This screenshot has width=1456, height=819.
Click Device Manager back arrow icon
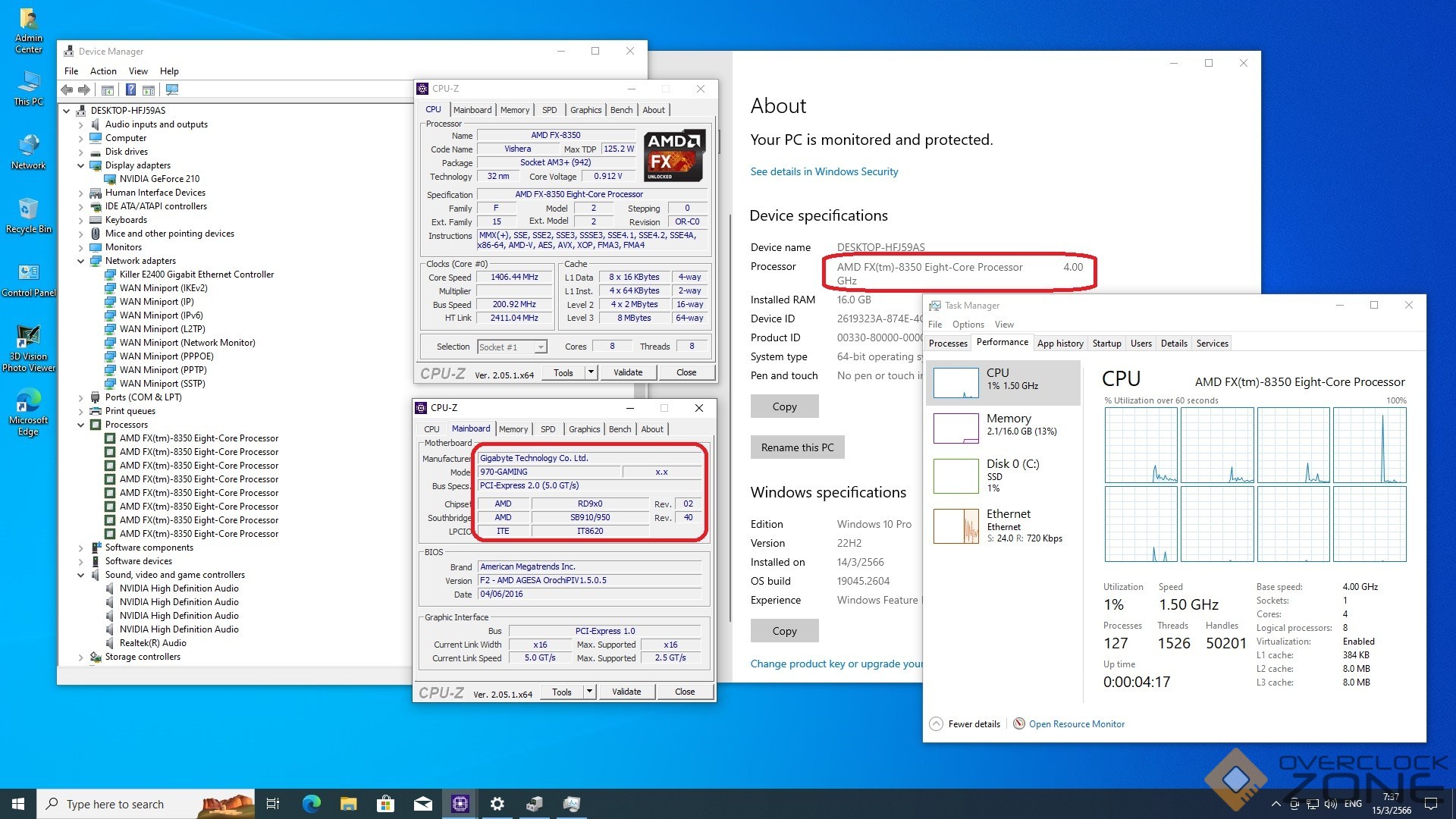(x=67, y=90)
